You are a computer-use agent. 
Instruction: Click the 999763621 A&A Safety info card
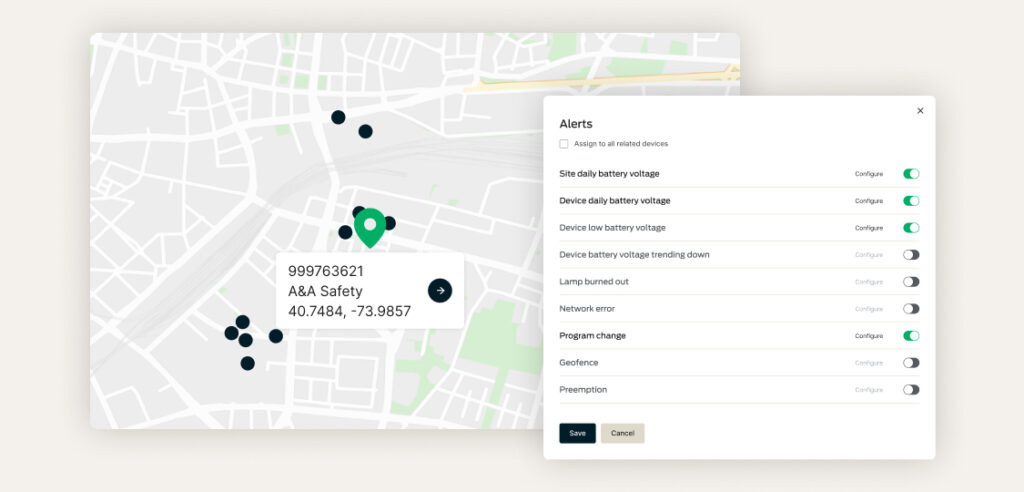pos(370,291)
